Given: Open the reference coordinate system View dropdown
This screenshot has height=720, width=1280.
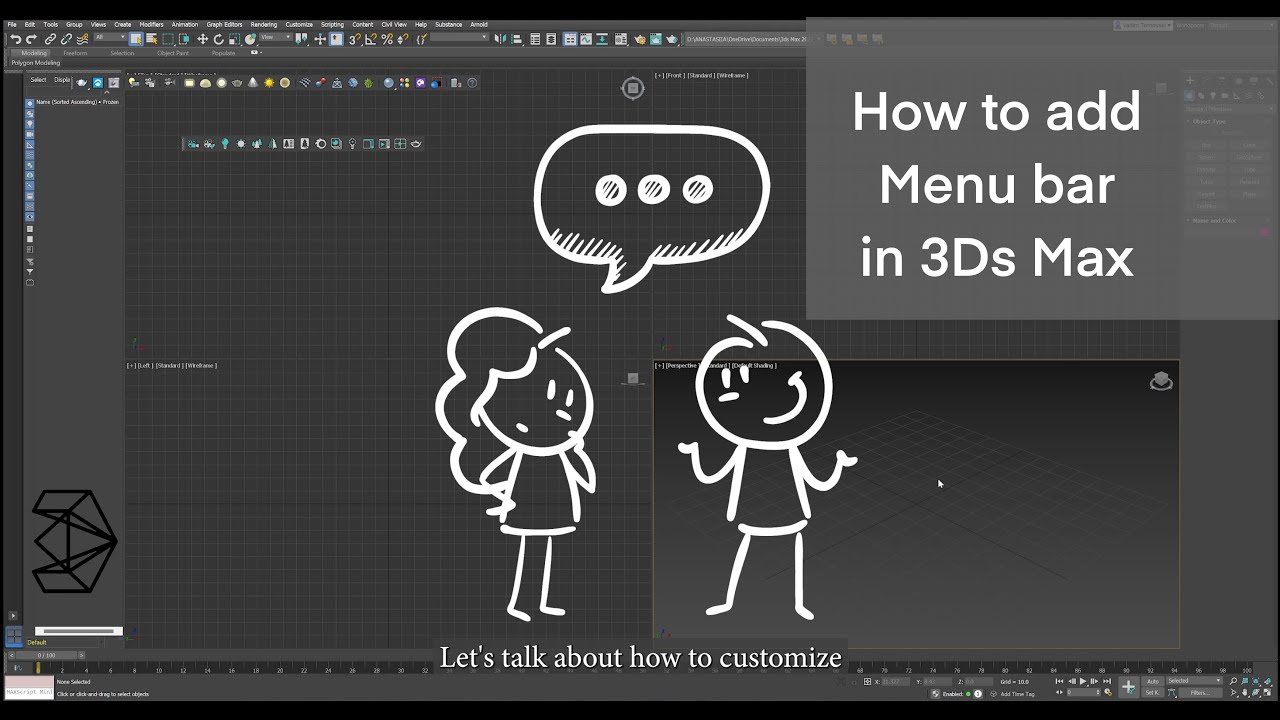Looking at the screenshot, I should tap(276, 37).
